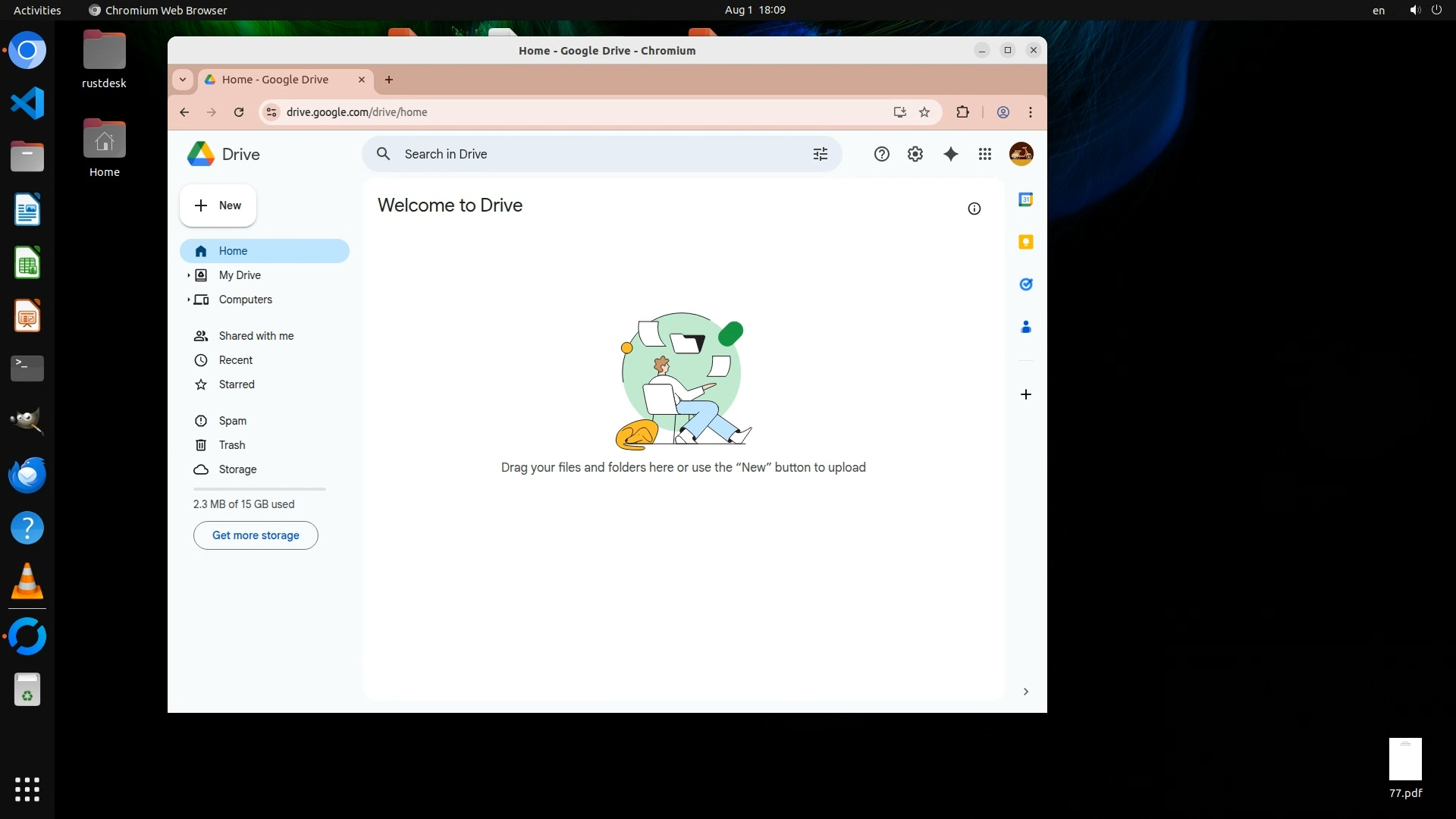Open Google Tasks side panel
The image size is (1456, 819).
[1025, 284]
